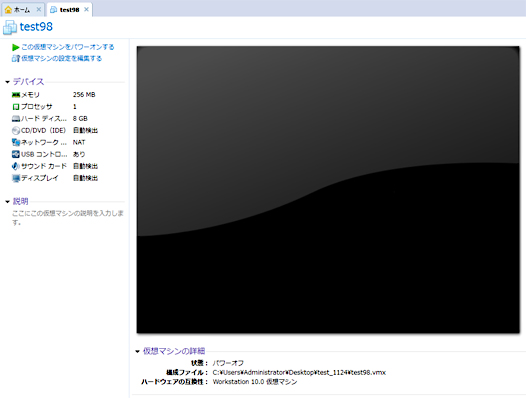This screenshot has height=398, width=526.
Task: Open the edit virtual machine settings link
Action: [62, 58]
